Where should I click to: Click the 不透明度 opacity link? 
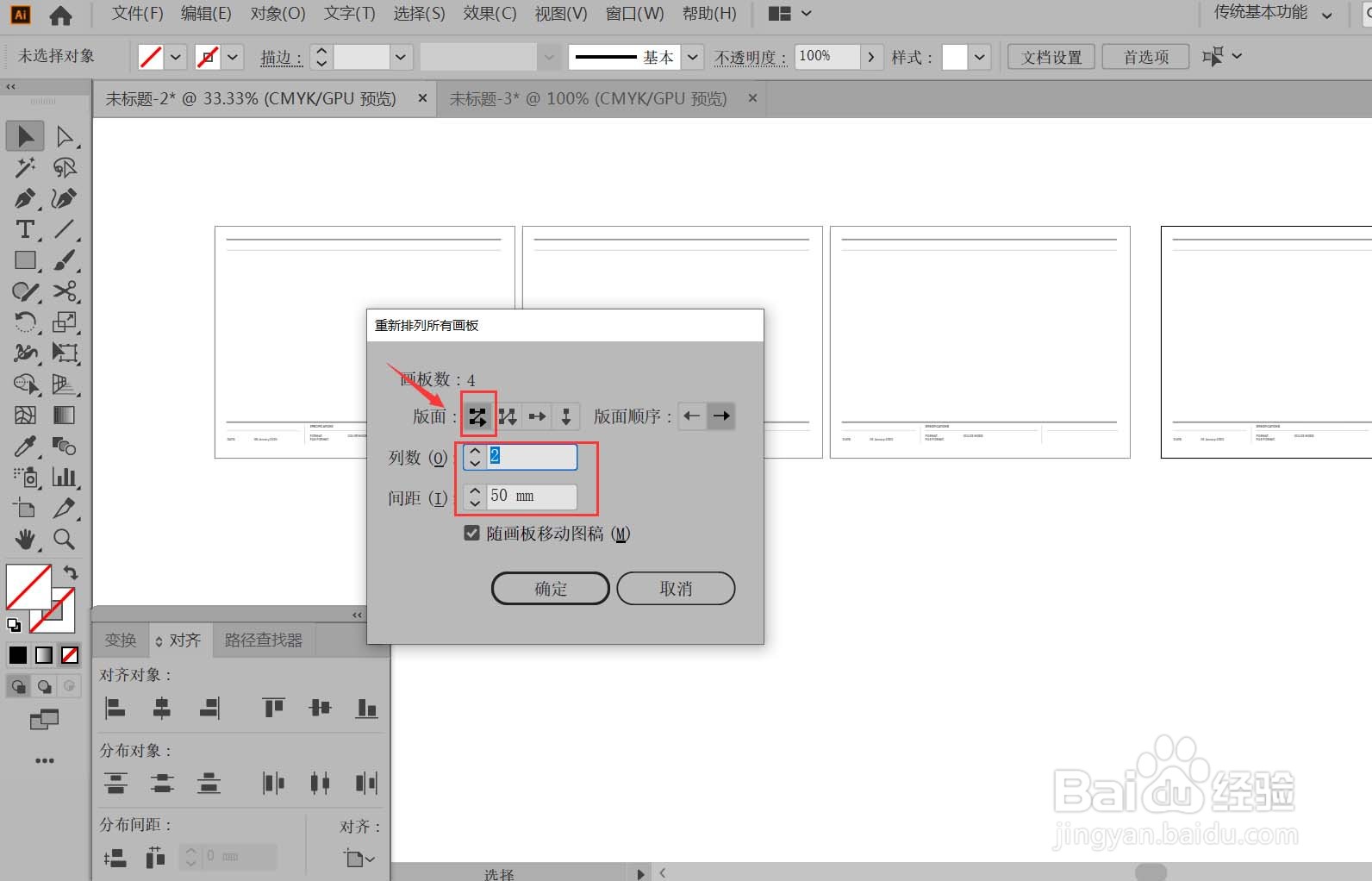[750, 58]
